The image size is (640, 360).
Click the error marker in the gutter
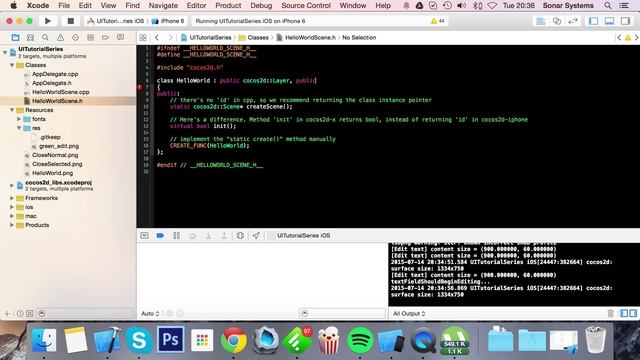point(140,87)
